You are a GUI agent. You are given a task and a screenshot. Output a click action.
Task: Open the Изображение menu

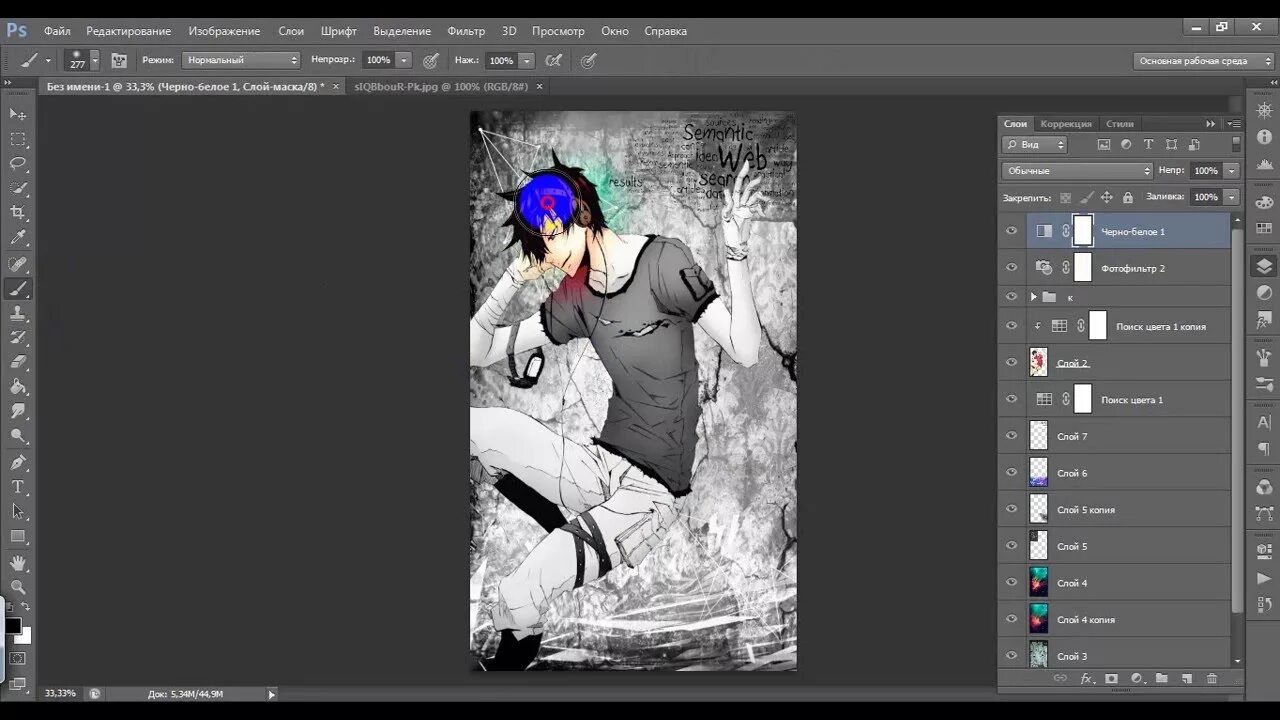[224, 31]
